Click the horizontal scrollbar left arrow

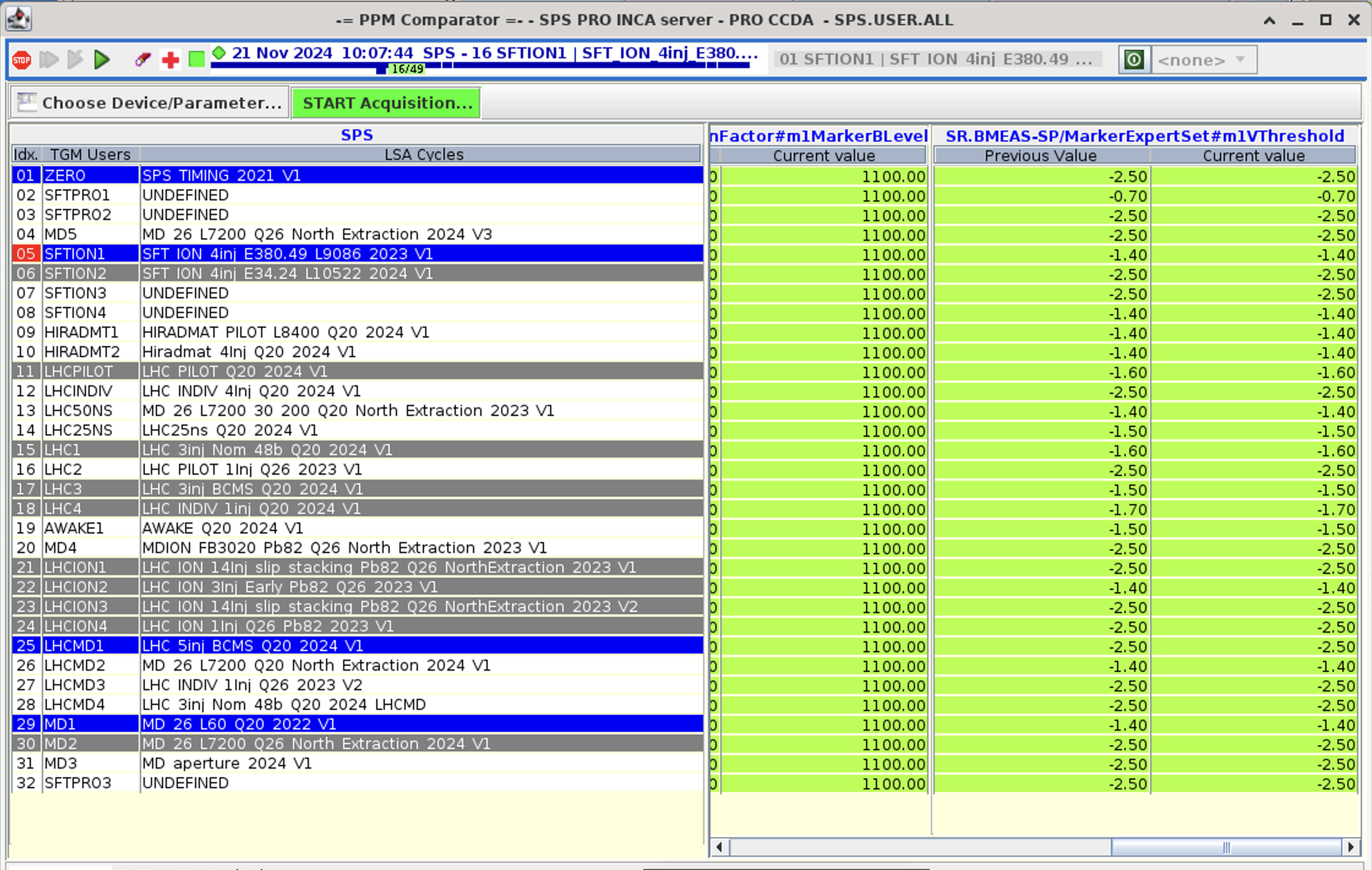point(719,847)
